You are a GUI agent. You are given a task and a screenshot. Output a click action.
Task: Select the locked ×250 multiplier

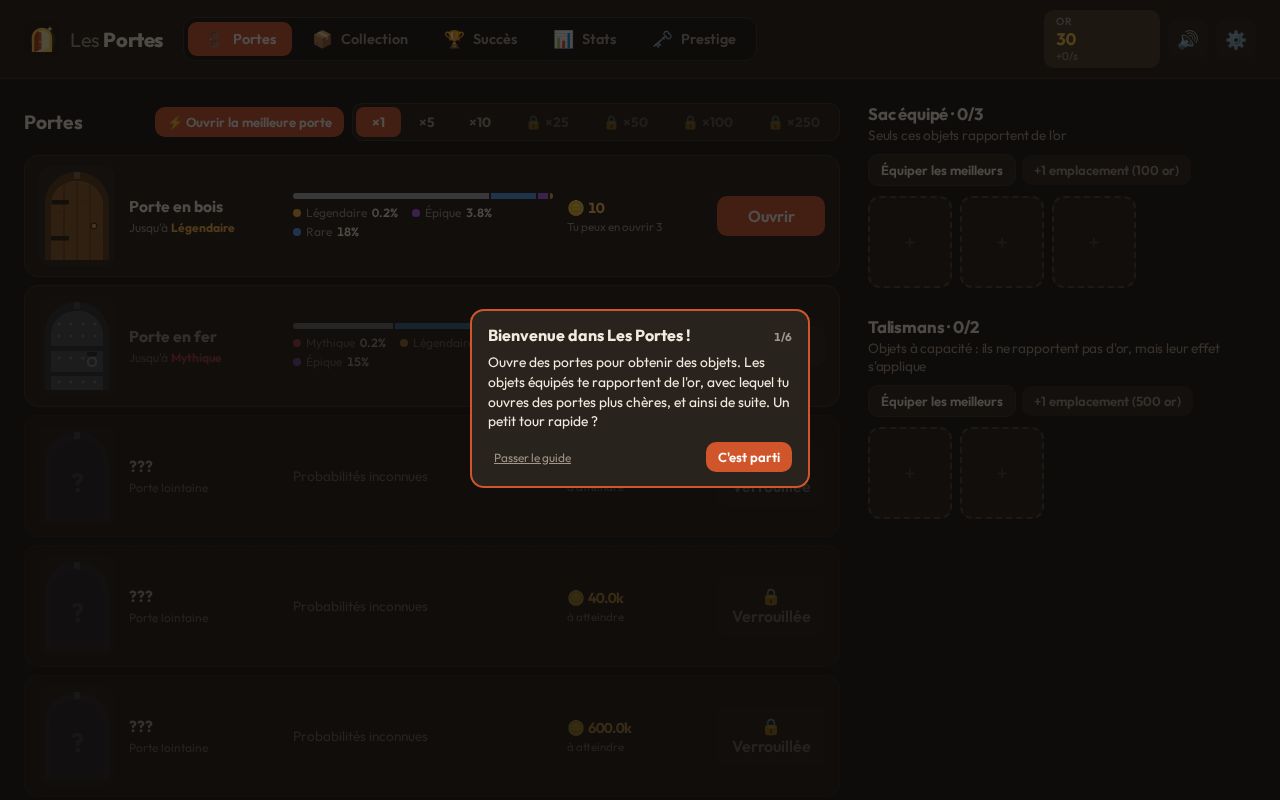coord(794,122)
